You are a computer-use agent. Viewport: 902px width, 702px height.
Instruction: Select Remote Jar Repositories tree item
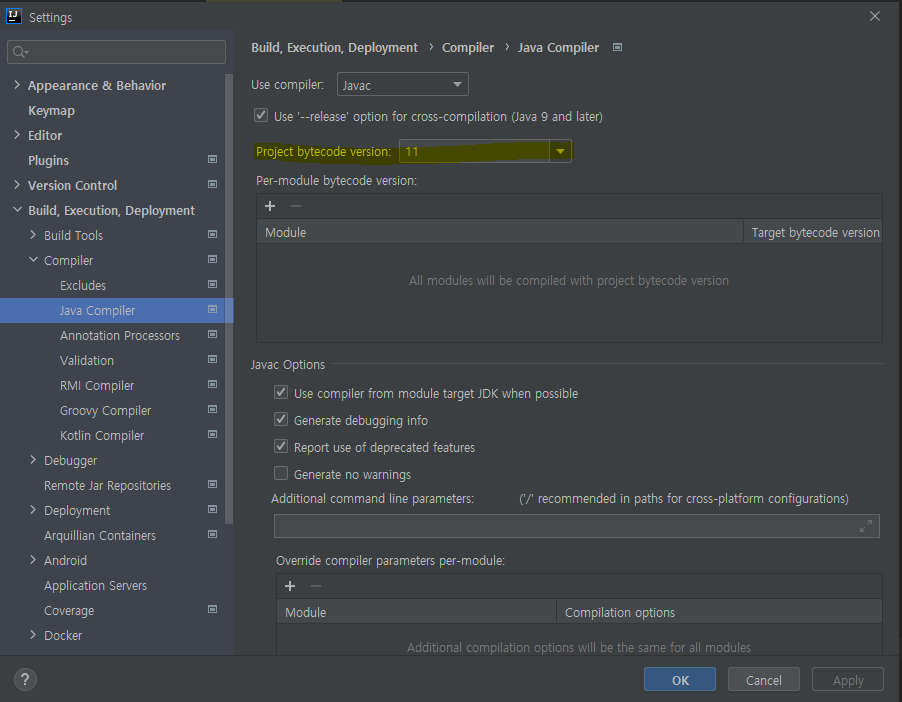pyautogui.click(x=107, y=486)
